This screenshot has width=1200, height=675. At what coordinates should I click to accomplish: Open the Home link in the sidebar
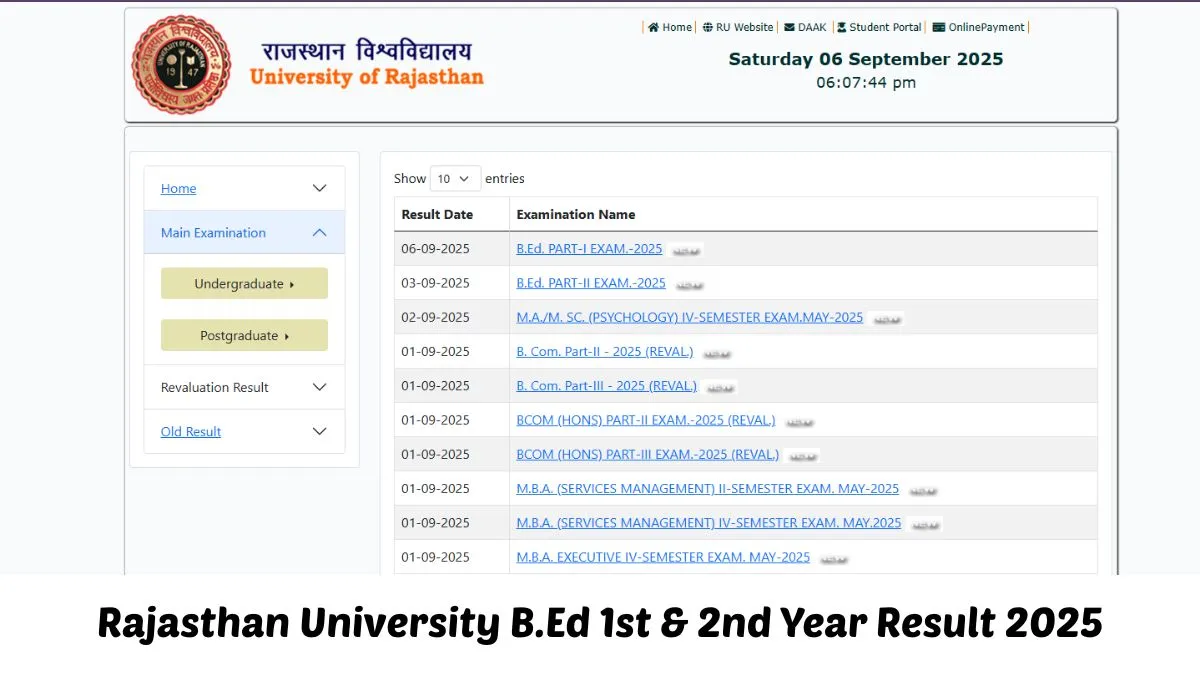tap(178, 188)
